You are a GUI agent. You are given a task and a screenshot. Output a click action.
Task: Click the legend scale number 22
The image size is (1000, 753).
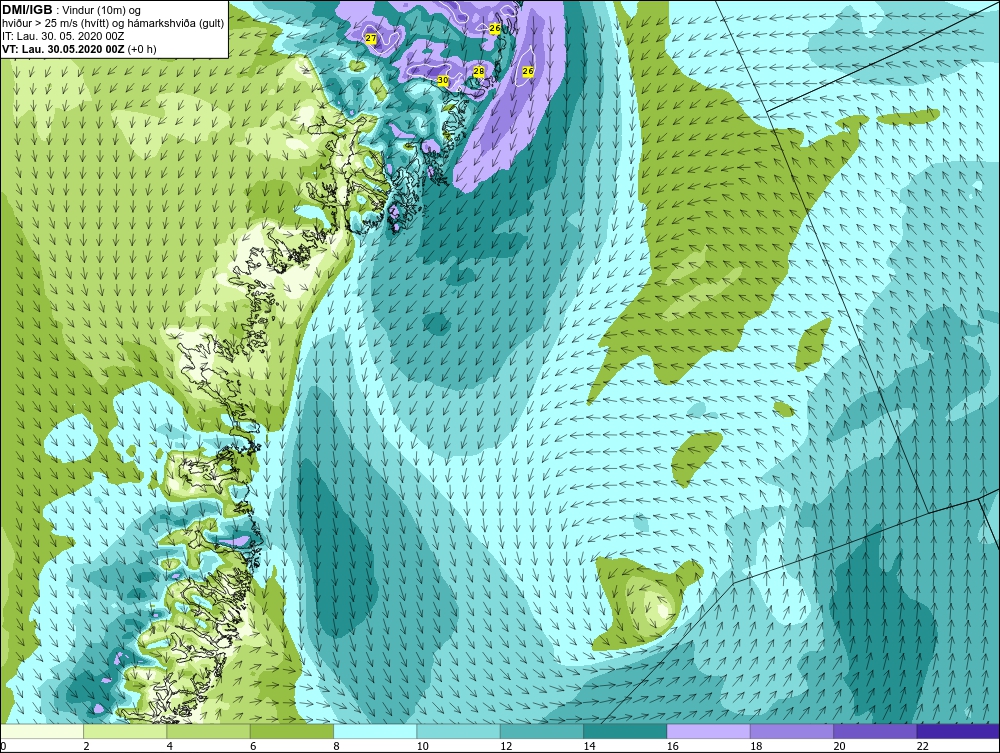pos(923,746)
